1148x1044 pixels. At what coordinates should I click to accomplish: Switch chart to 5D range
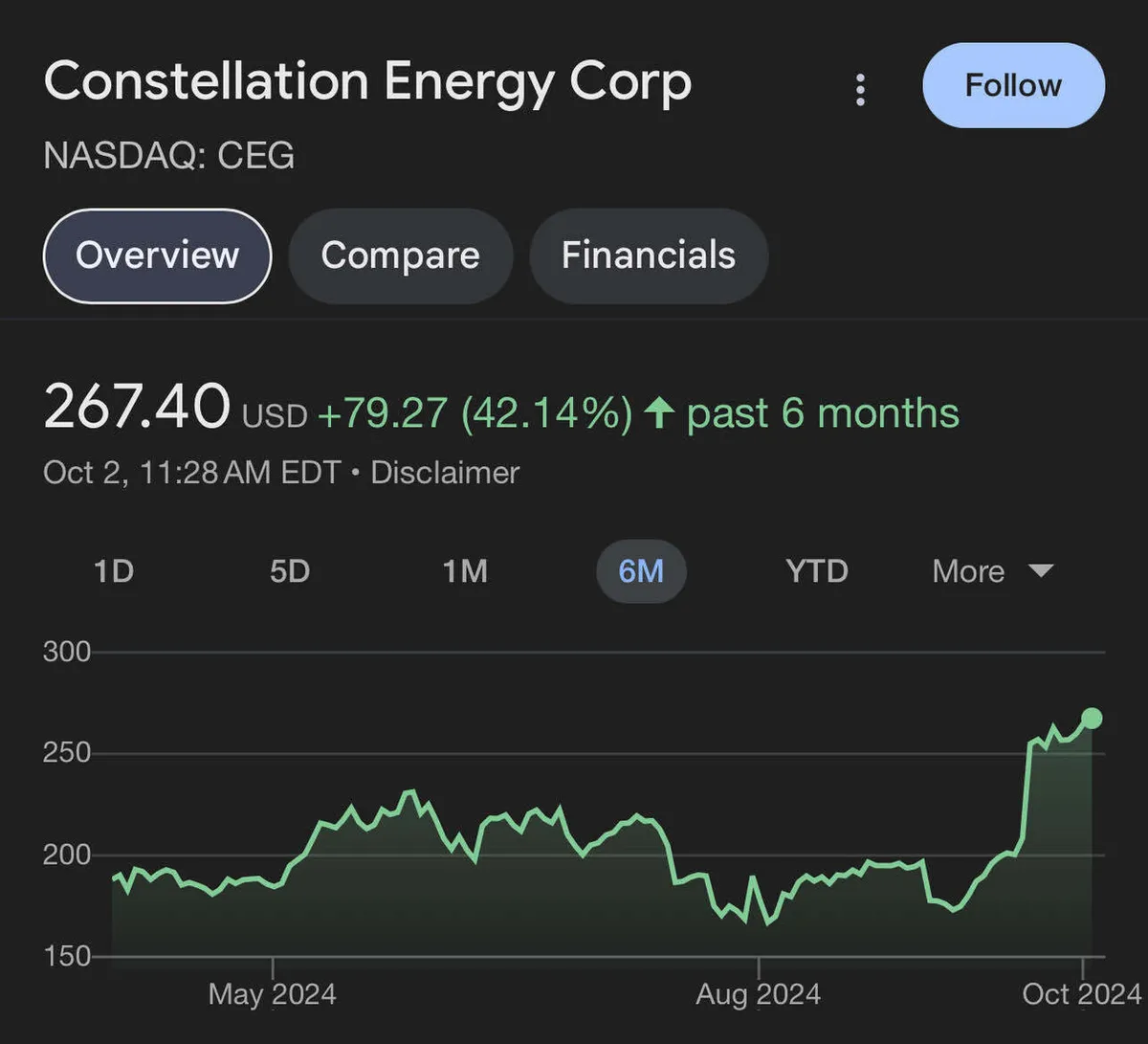tap(290, 571)
